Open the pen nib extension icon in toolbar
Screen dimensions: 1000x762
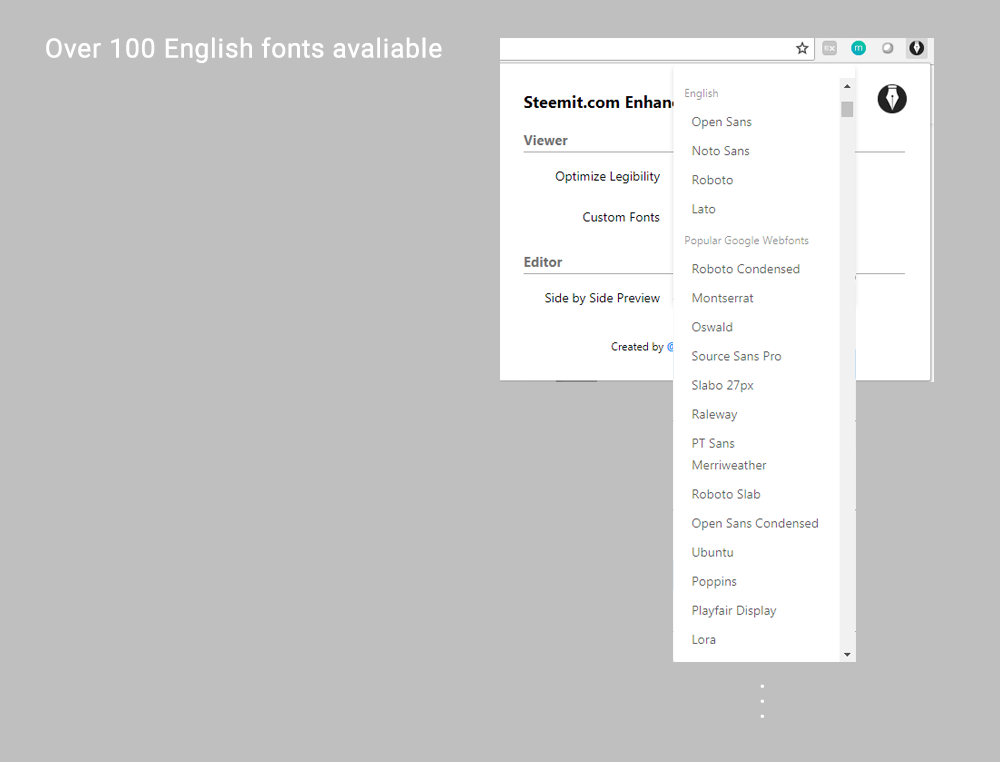click(916, 48)
